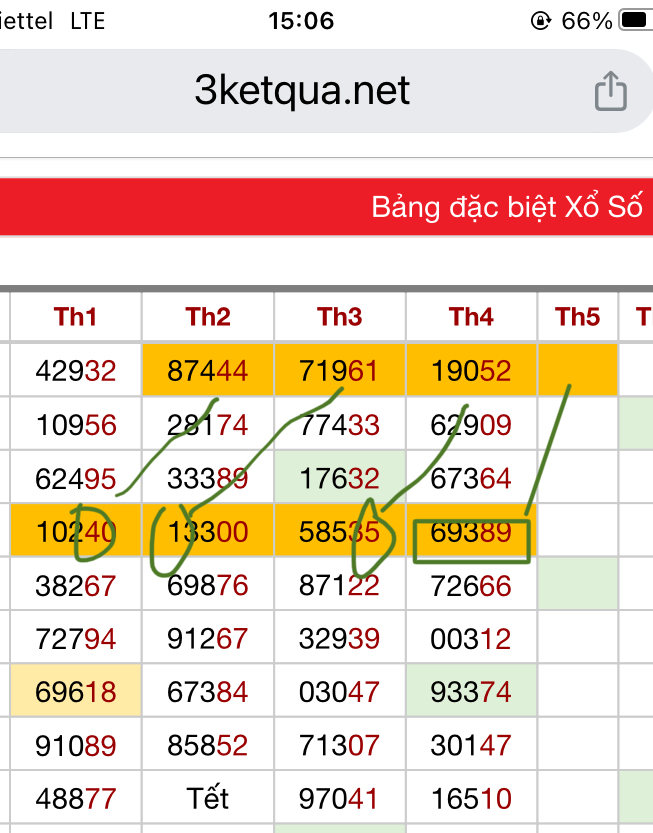Tap the red Bảng đặc biệt Xổ Số banner
This screenshot has height=833, width=653.
pos(326,207)
